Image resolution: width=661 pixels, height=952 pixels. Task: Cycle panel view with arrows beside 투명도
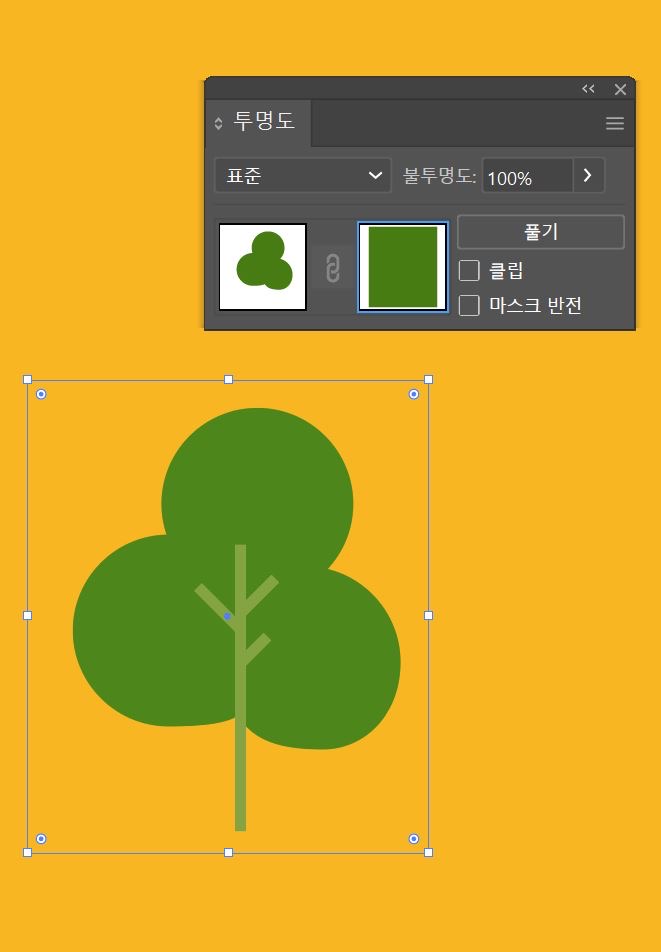pos(219,123)
